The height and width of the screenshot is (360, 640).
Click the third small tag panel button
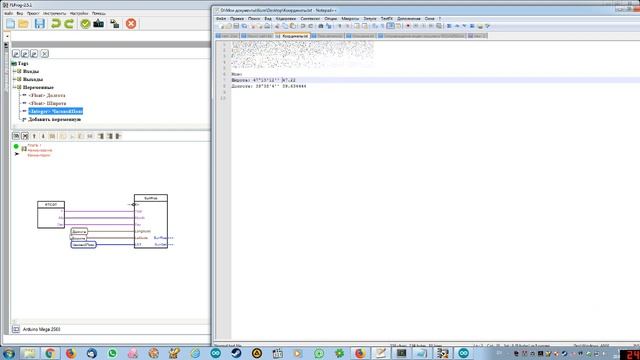(34, 53)
